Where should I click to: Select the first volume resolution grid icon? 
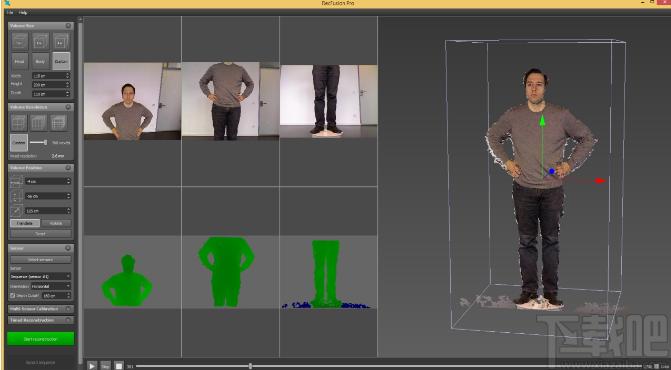click(20, 123)
